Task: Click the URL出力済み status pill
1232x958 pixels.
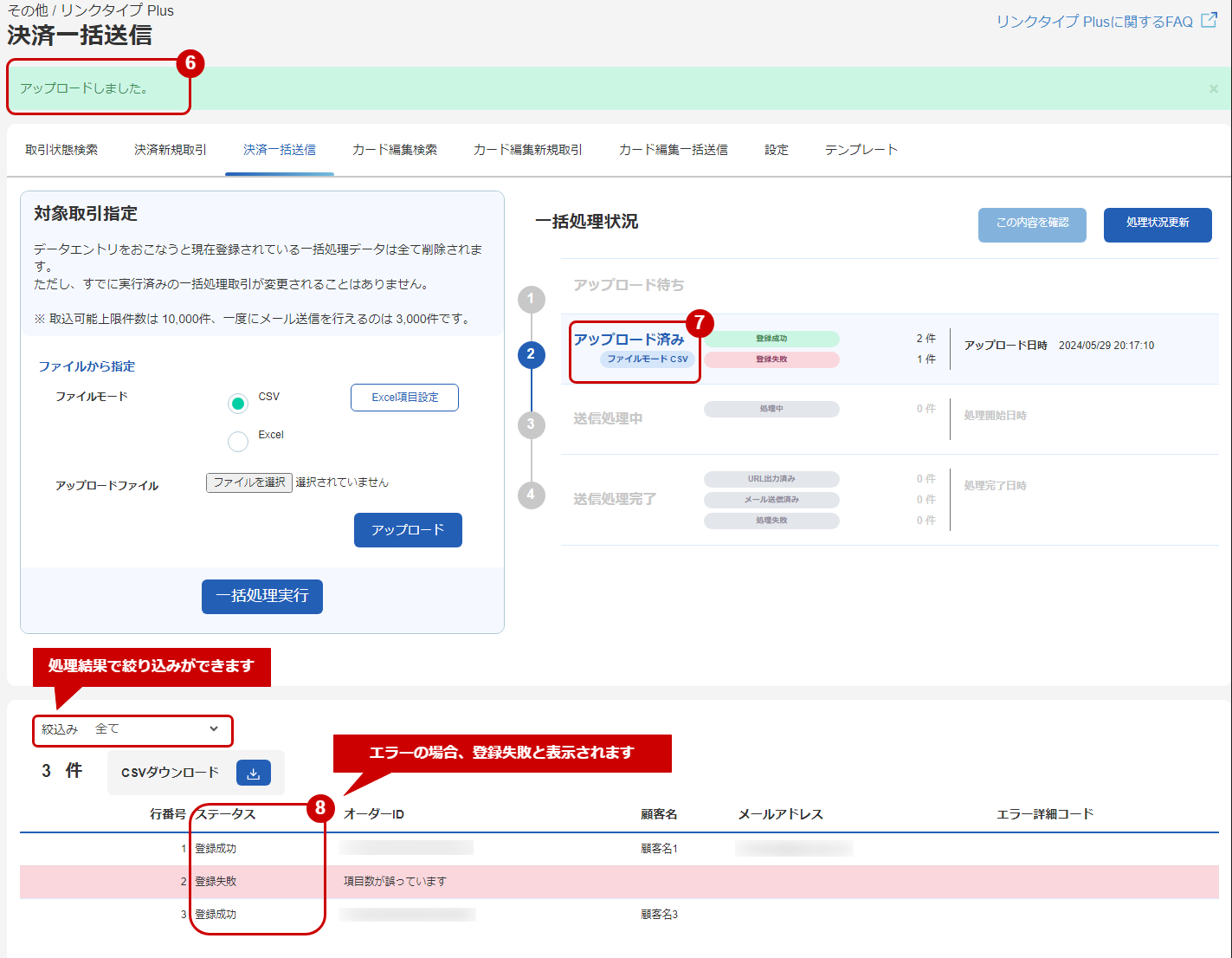Action: pyautogui.click(x=771, y=479)
